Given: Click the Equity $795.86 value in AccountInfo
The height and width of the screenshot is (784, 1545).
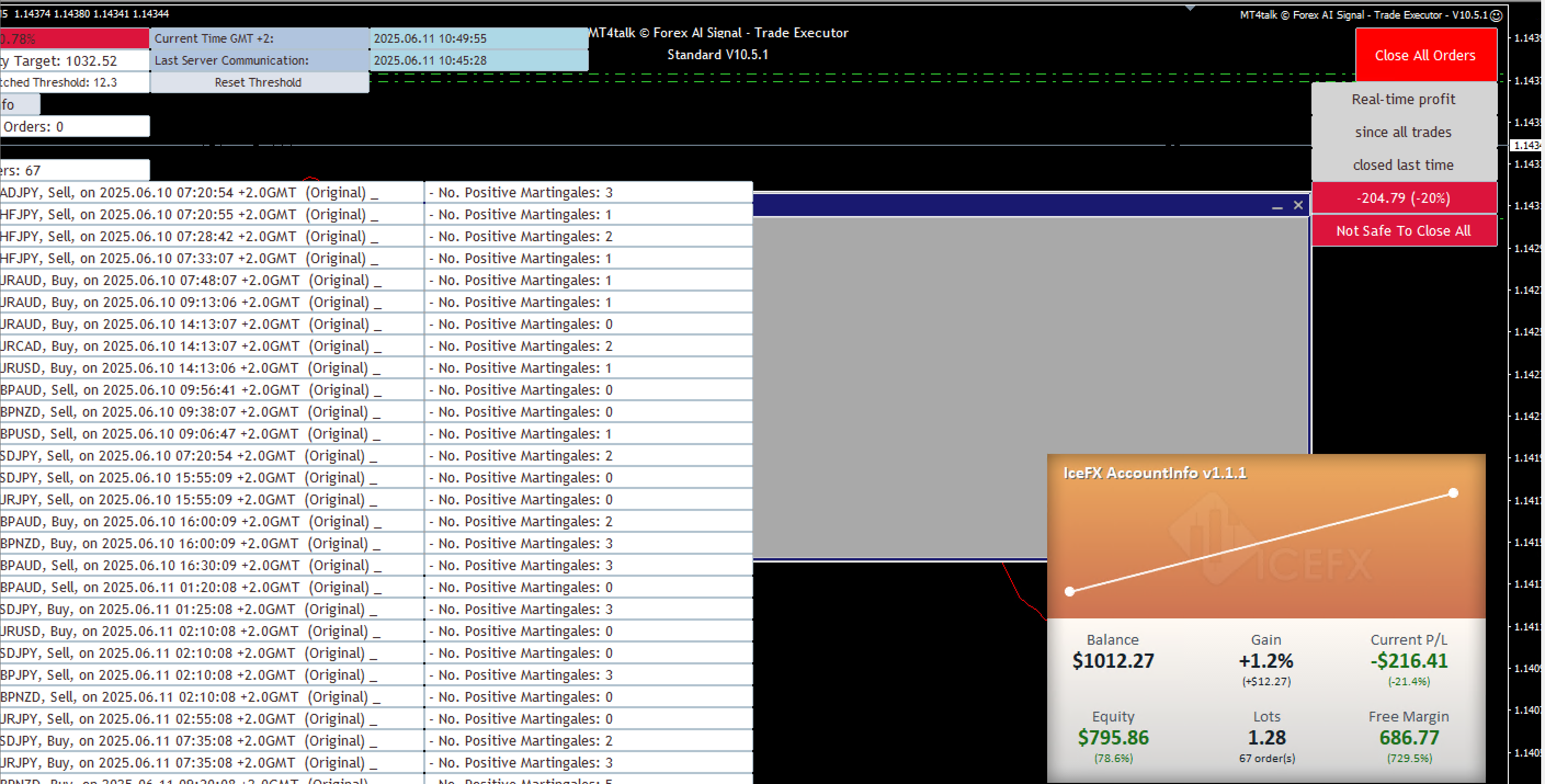Looking at the screenshot, I should click(x=1112, y=737).
